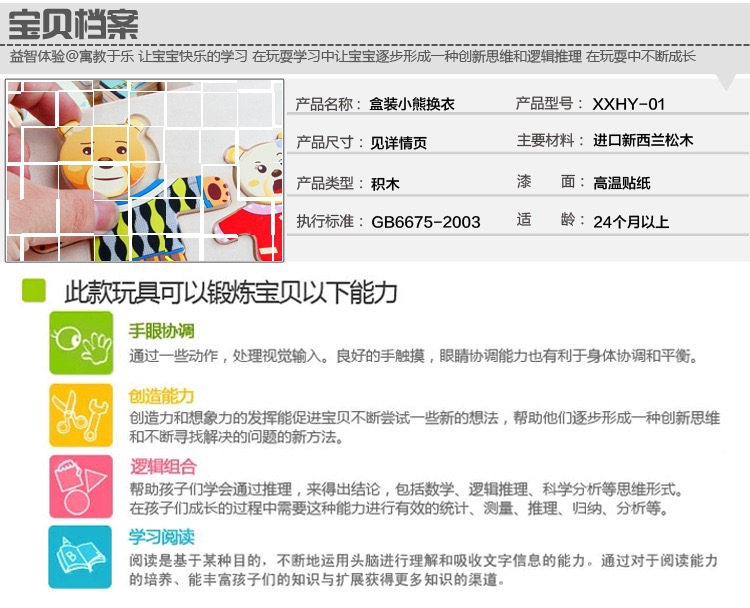Select the 手眼协调 heading
The width and height of the screenshot is (750, 608).
tap(162, 331)
